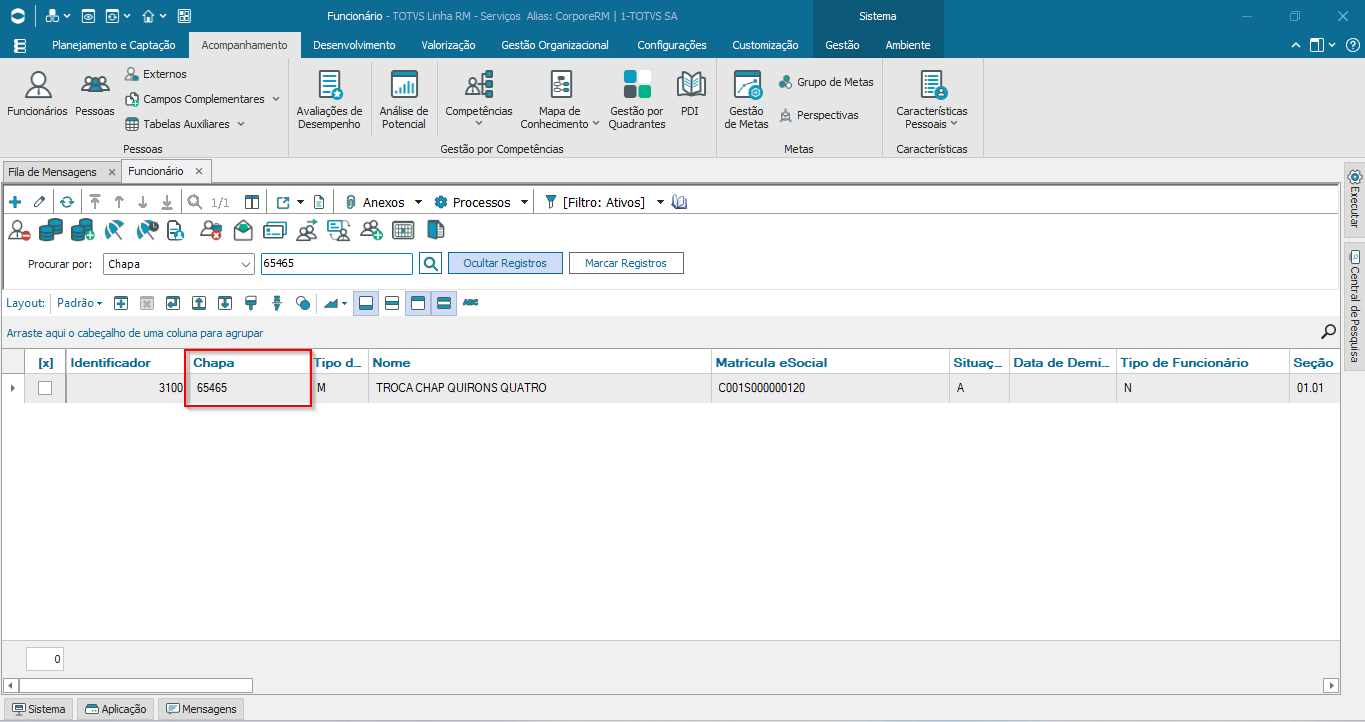Image resolution: width=1365 pixels, height=722 pixels.
Task: Switch to the Planejamento e Captação tab
Action: coord(114,45)
